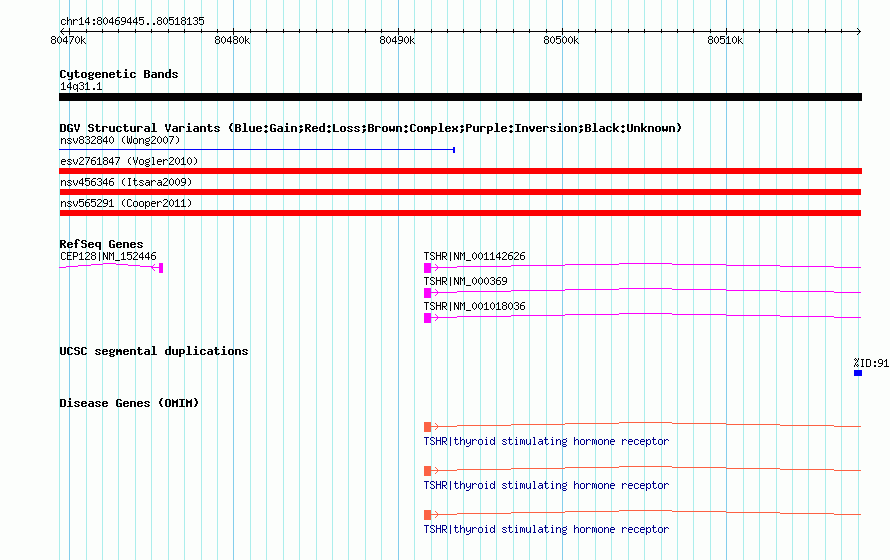The image size is (890, 560).
Task: Select the 80510k ruler tick label
Action: point(725,40)
